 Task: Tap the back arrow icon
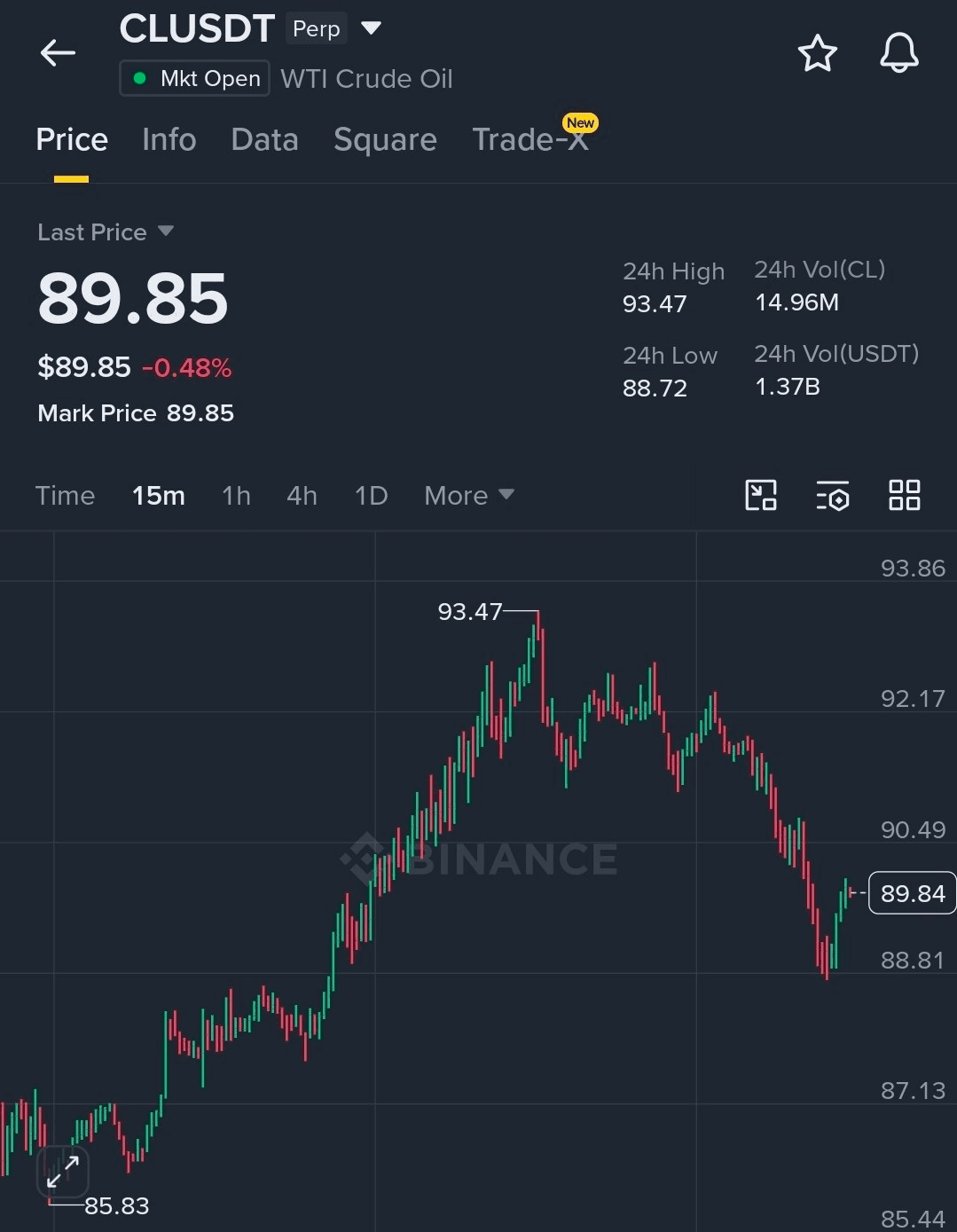coord(59,53)
